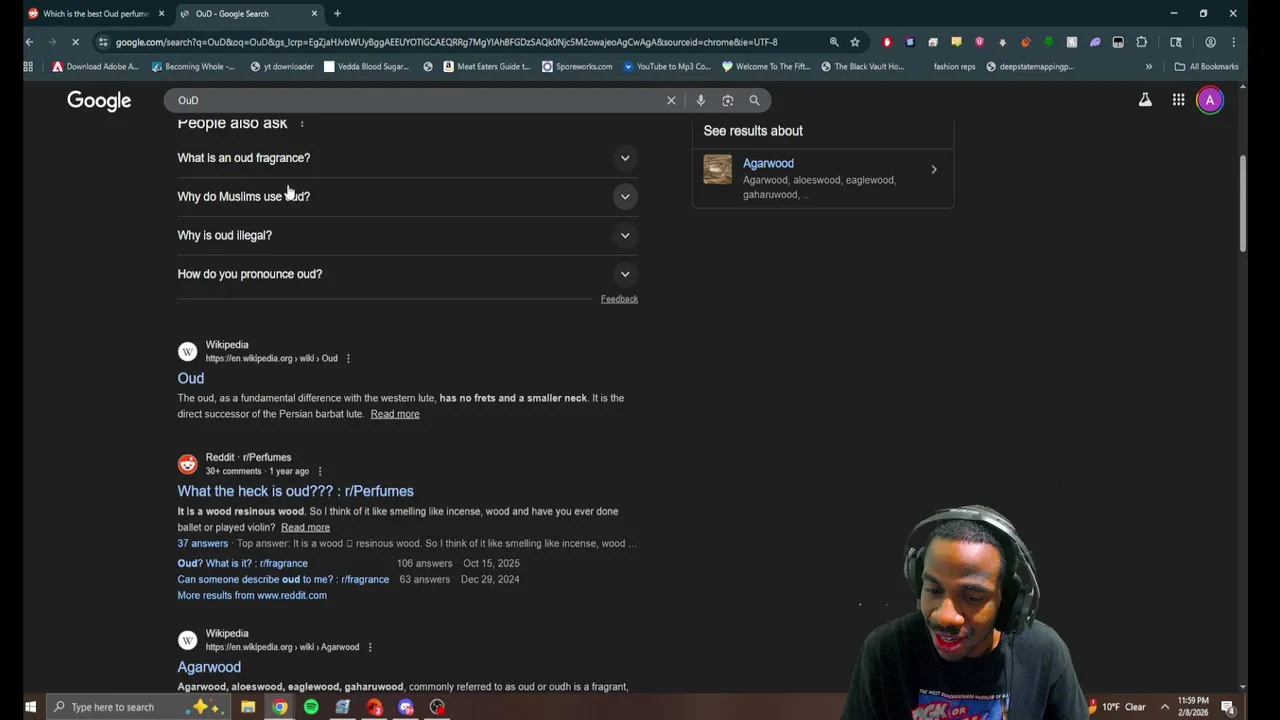Screen dimensions: 1280x720
Task: Open 'The Black Vault Ho...' bookmark
Action: point(862,67)
